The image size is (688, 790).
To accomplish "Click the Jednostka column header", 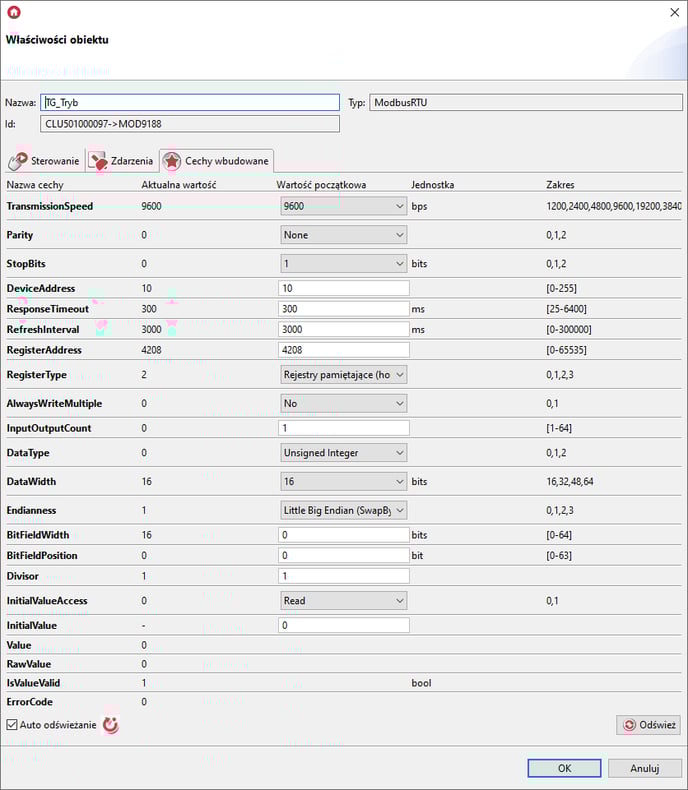I will coord(433,185).
